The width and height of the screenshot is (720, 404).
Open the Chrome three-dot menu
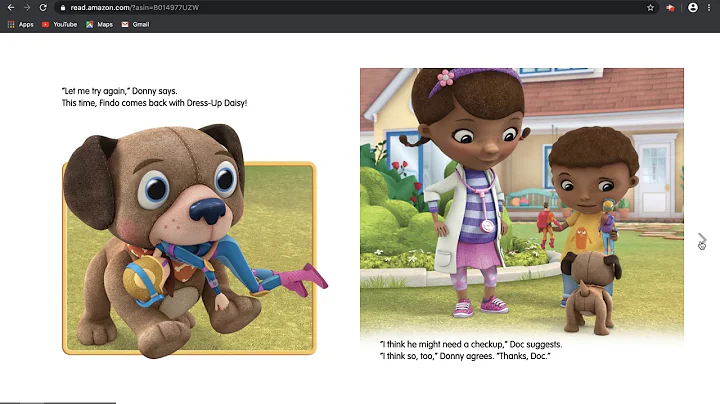(x=709, y=7)
